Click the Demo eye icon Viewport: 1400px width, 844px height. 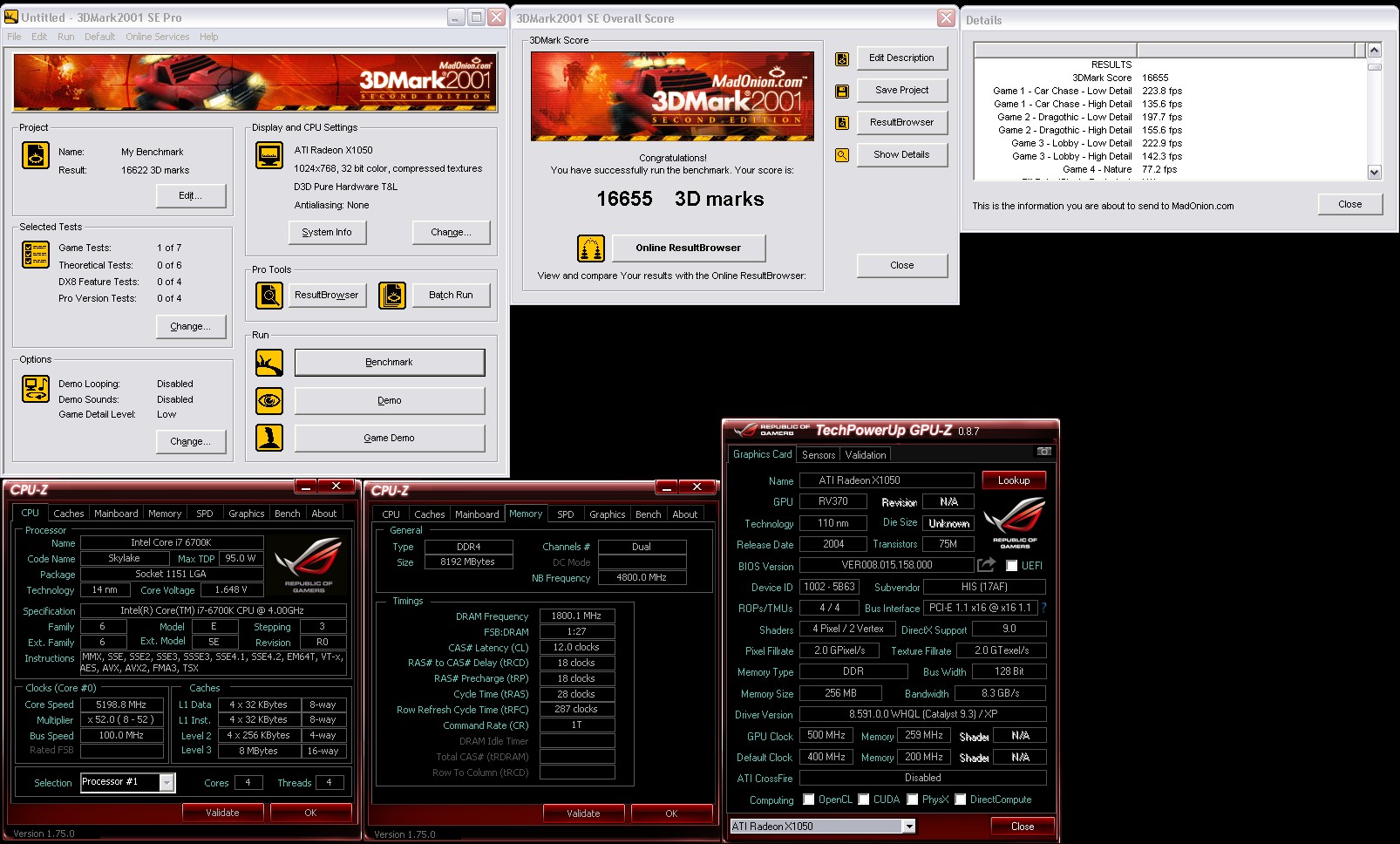pyautogui.click(x=269, y=400)
